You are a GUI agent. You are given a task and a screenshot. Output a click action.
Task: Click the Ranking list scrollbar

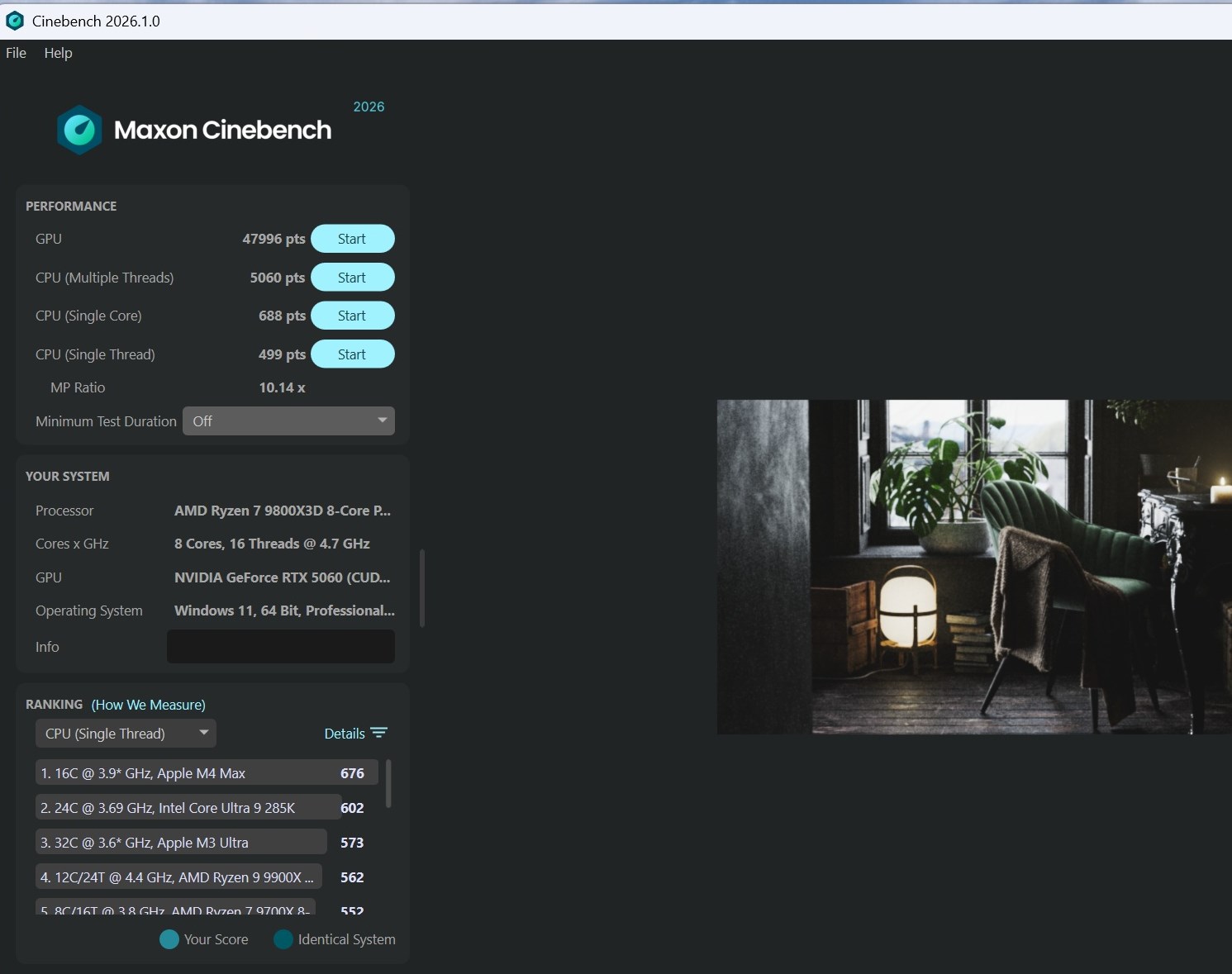pyautogui.click(x=388, y=784)
